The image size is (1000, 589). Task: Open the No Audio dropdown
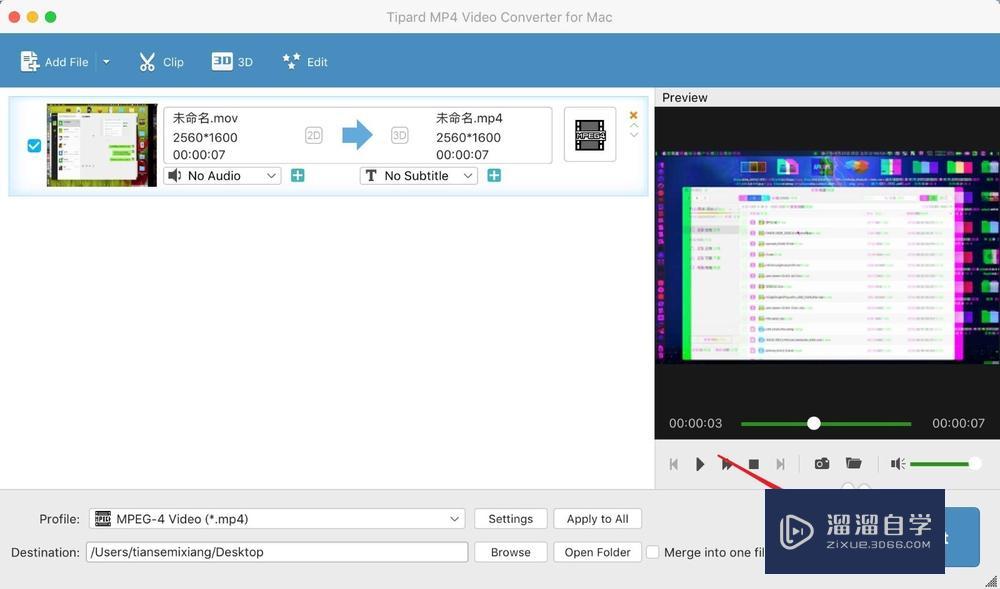pyautogui.click(x=223, y=176)
